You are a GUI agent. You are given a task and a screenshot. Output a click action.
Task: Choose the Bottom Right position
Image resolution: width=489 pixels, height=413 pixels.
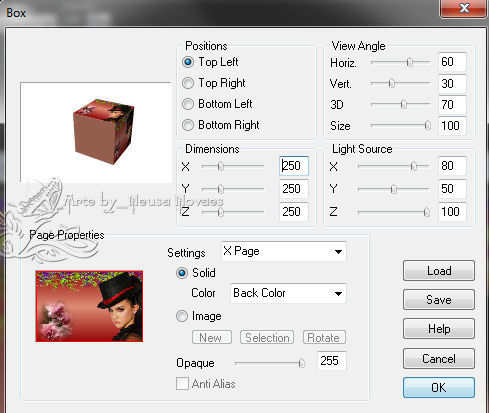[188, 125]
